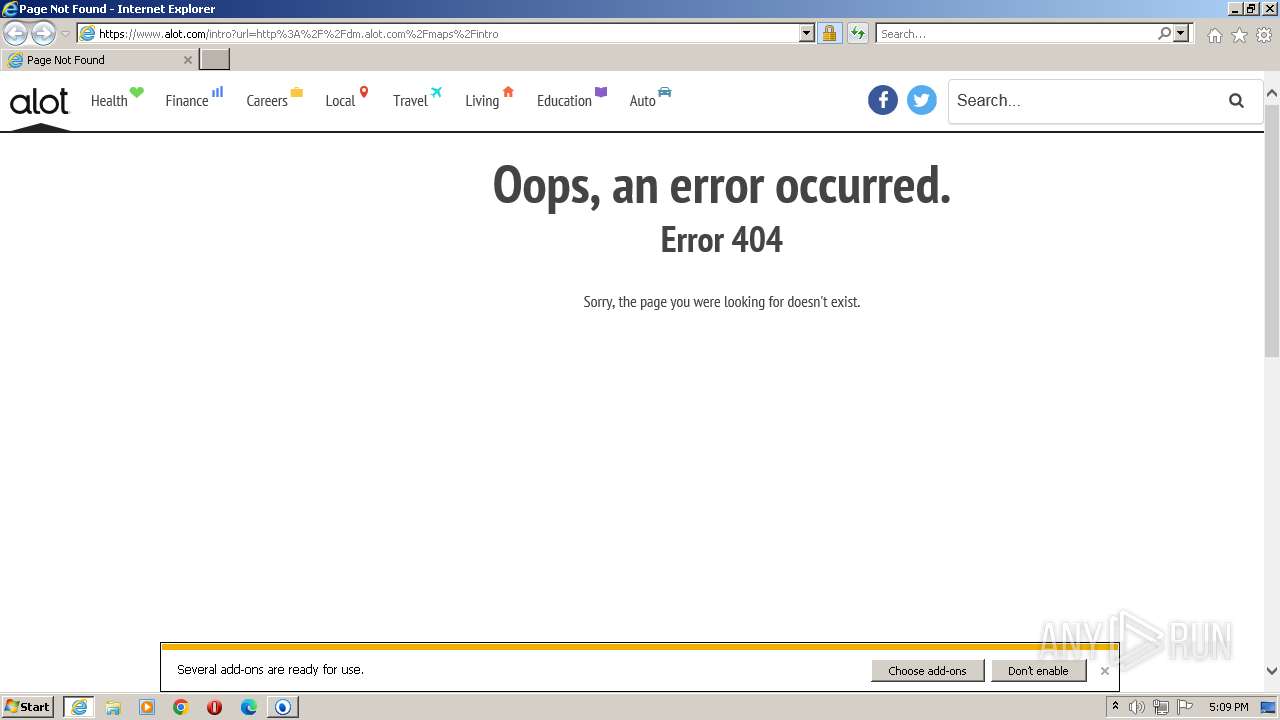Click the alot logo
This screenshot has width=1280, height=720.
39,101
